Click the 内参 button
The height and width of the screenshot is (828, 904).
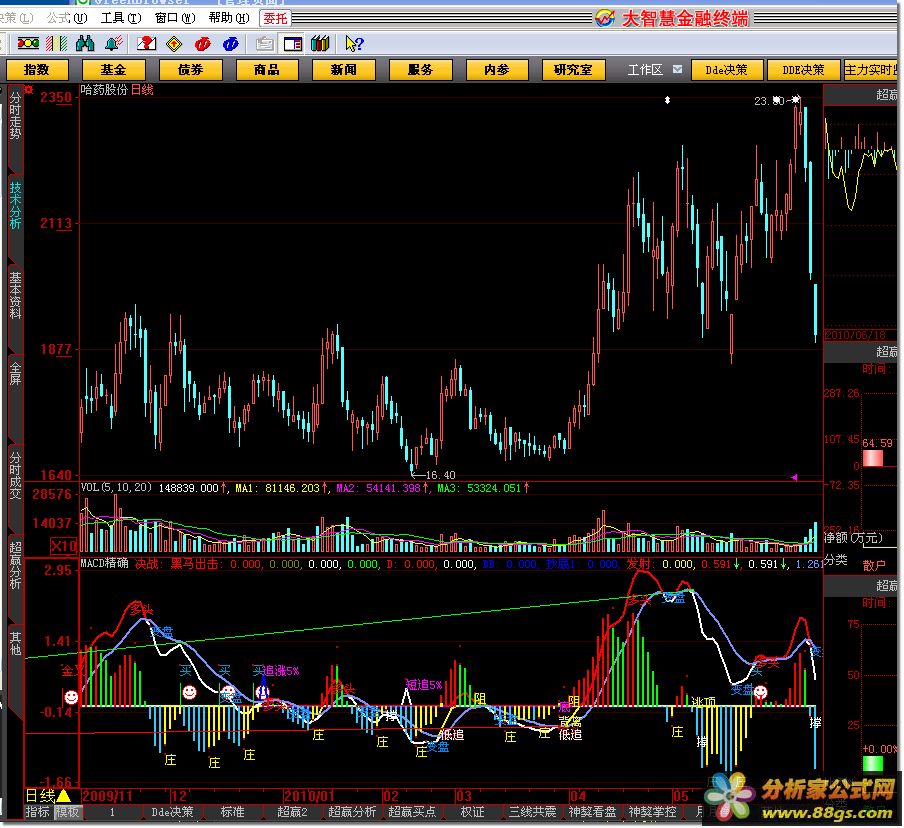tap(497, 70)
